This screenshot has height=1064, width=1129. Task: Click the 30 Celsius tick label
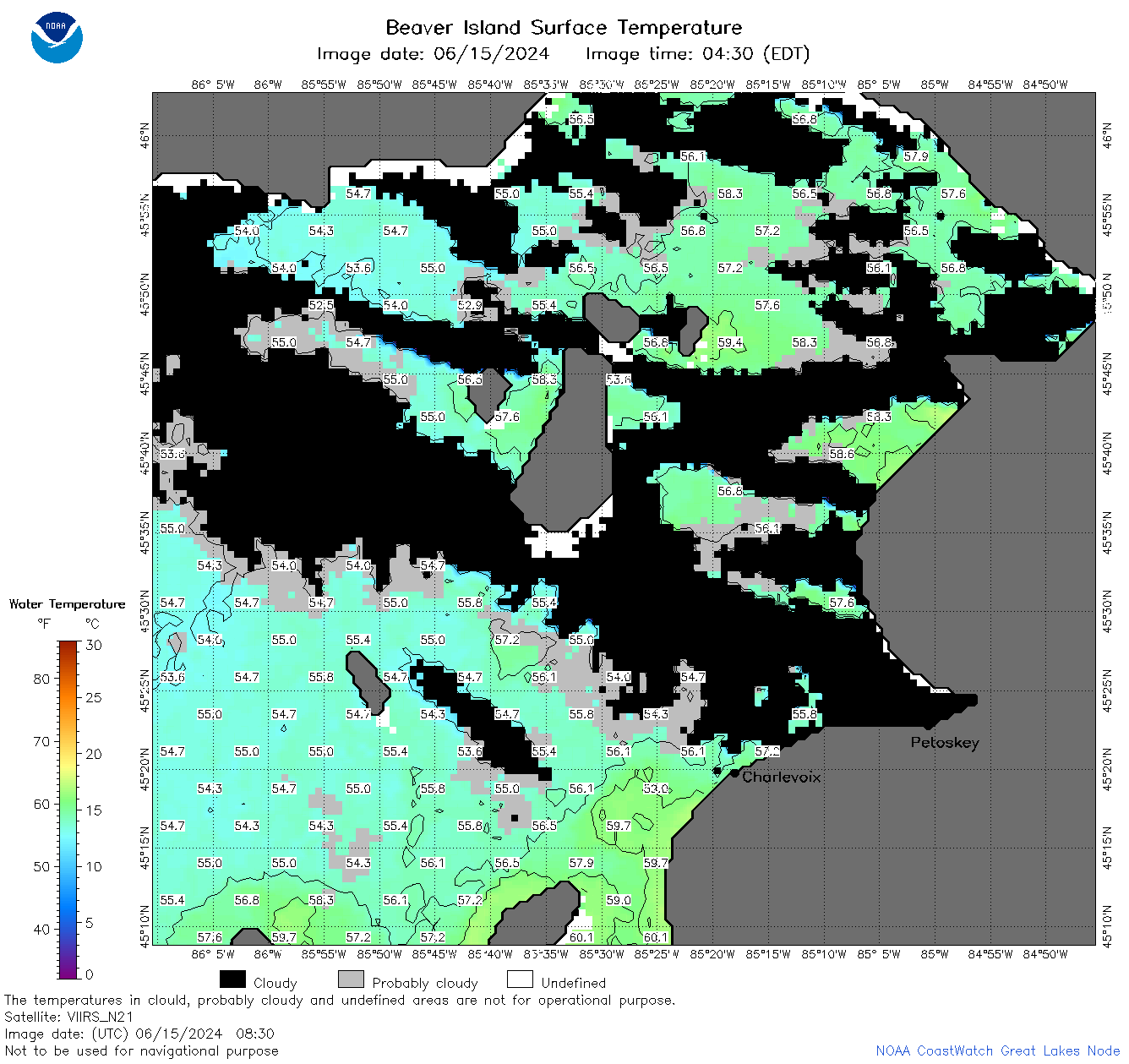click(x=94, y=645)
